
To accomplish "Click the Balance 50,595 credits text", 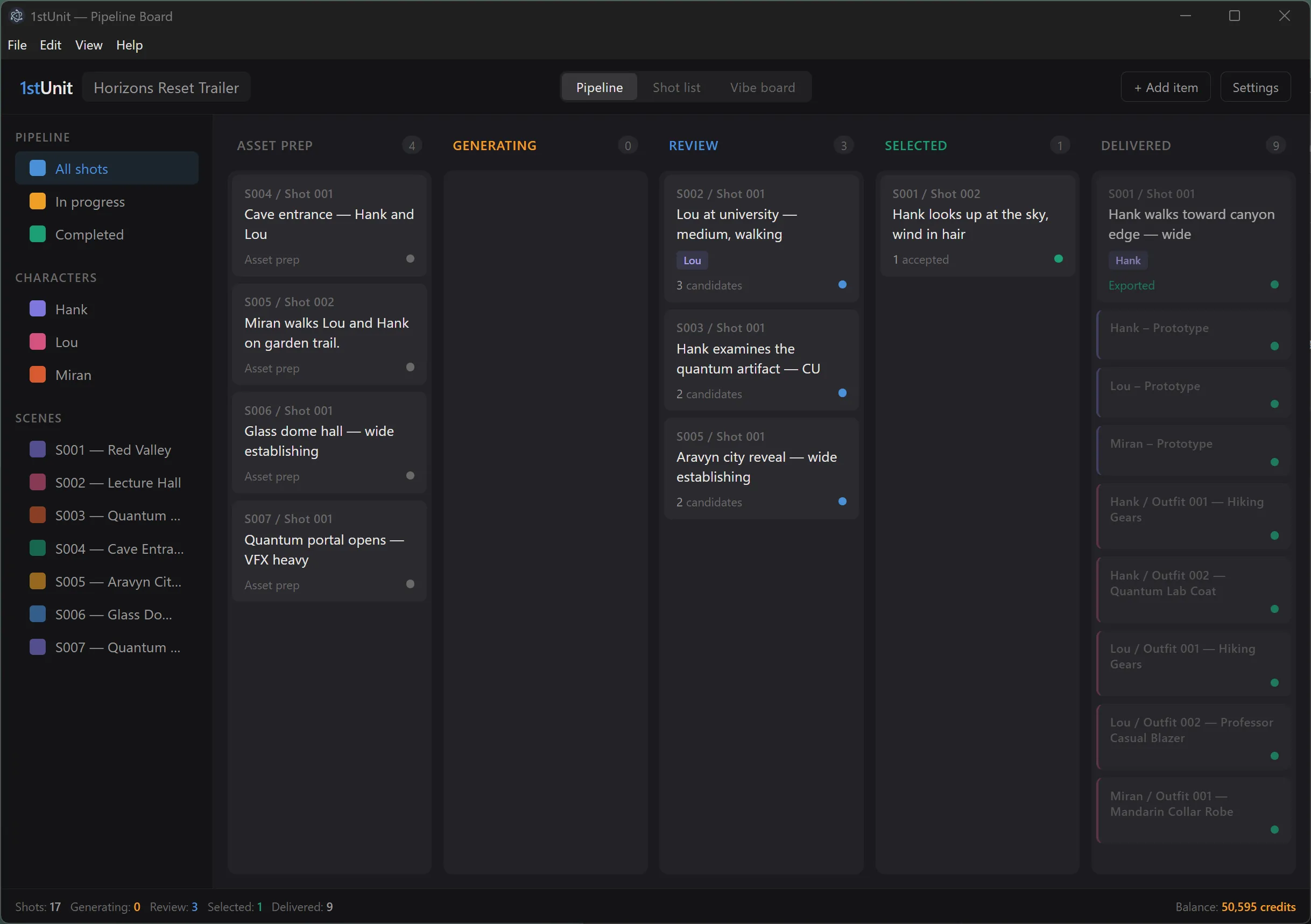I will (1235, 907).
